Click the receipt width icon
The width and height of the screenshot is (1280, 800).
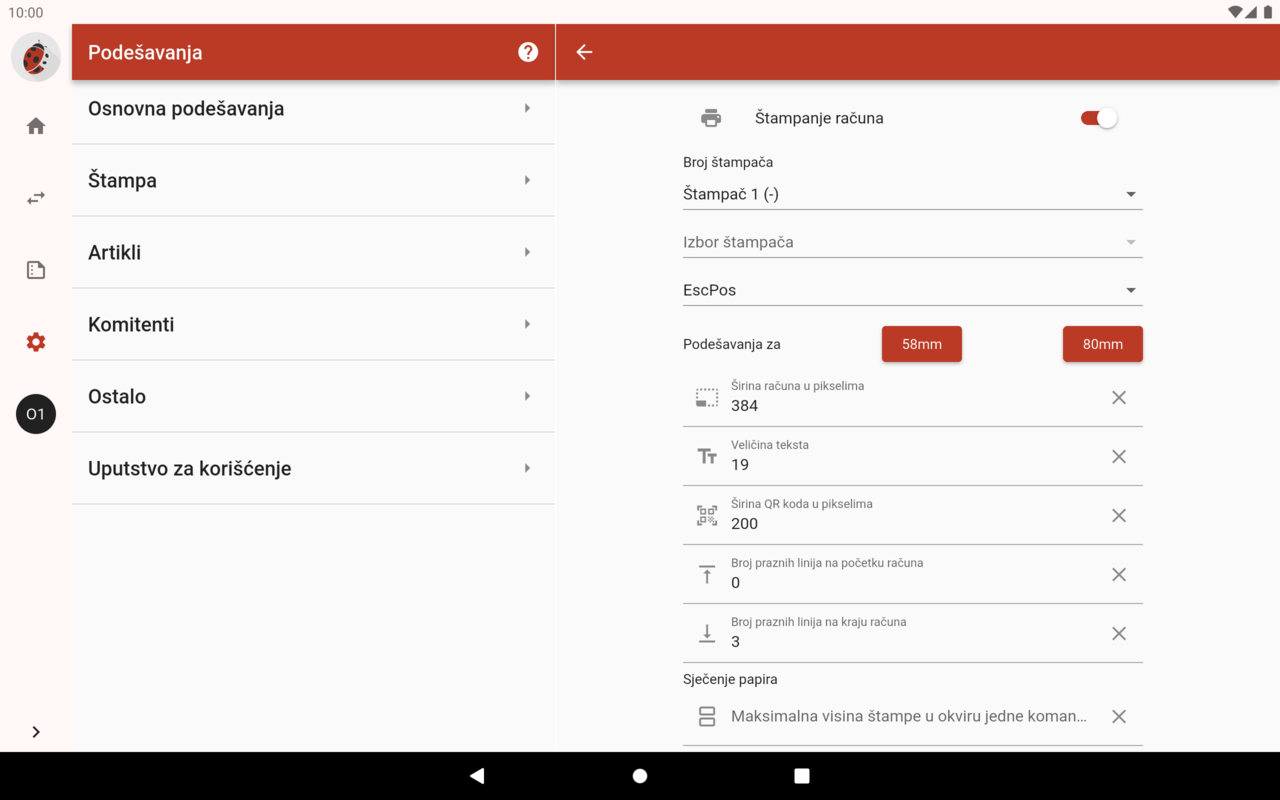click(x=707, y=398)
